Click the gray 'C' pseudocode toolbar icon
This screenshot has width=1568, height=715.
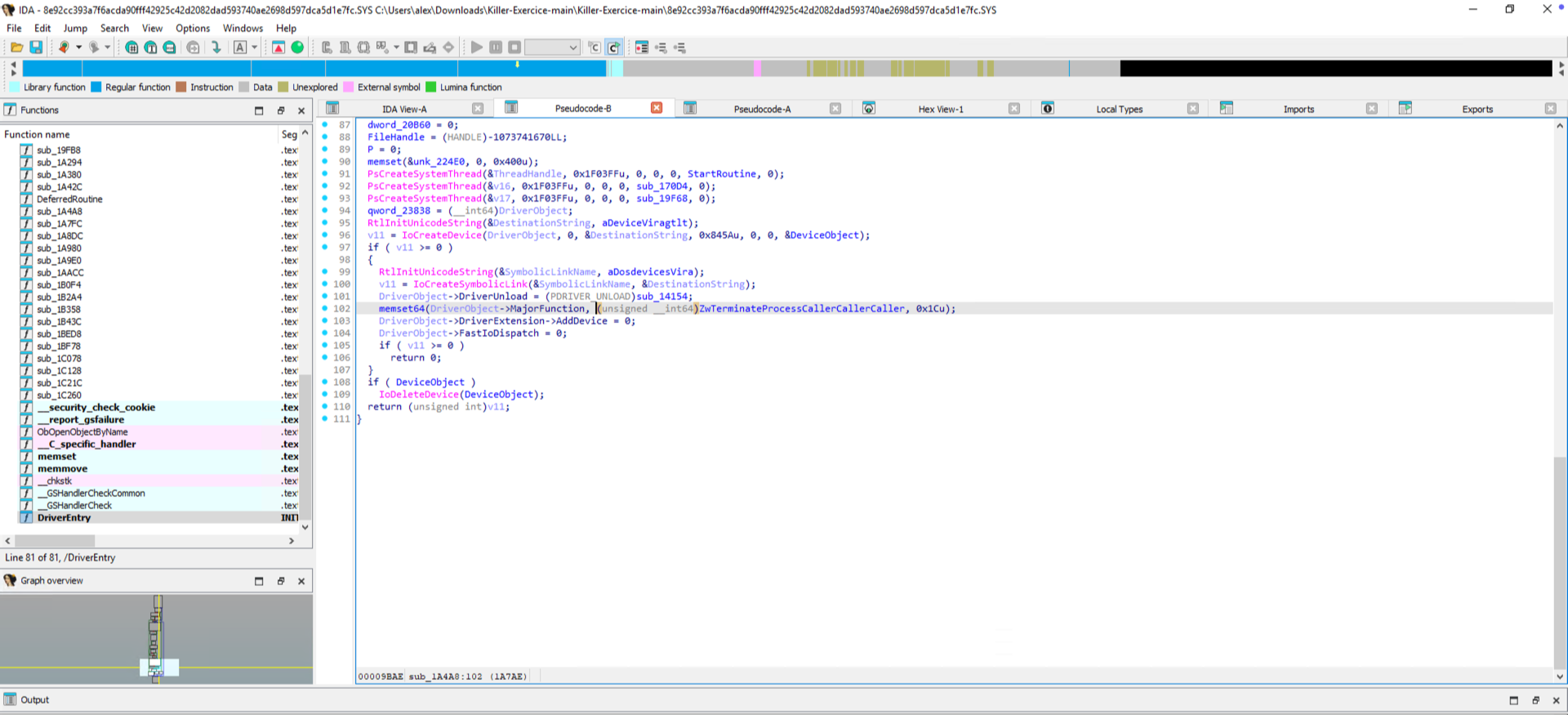[x=595, y=47]
